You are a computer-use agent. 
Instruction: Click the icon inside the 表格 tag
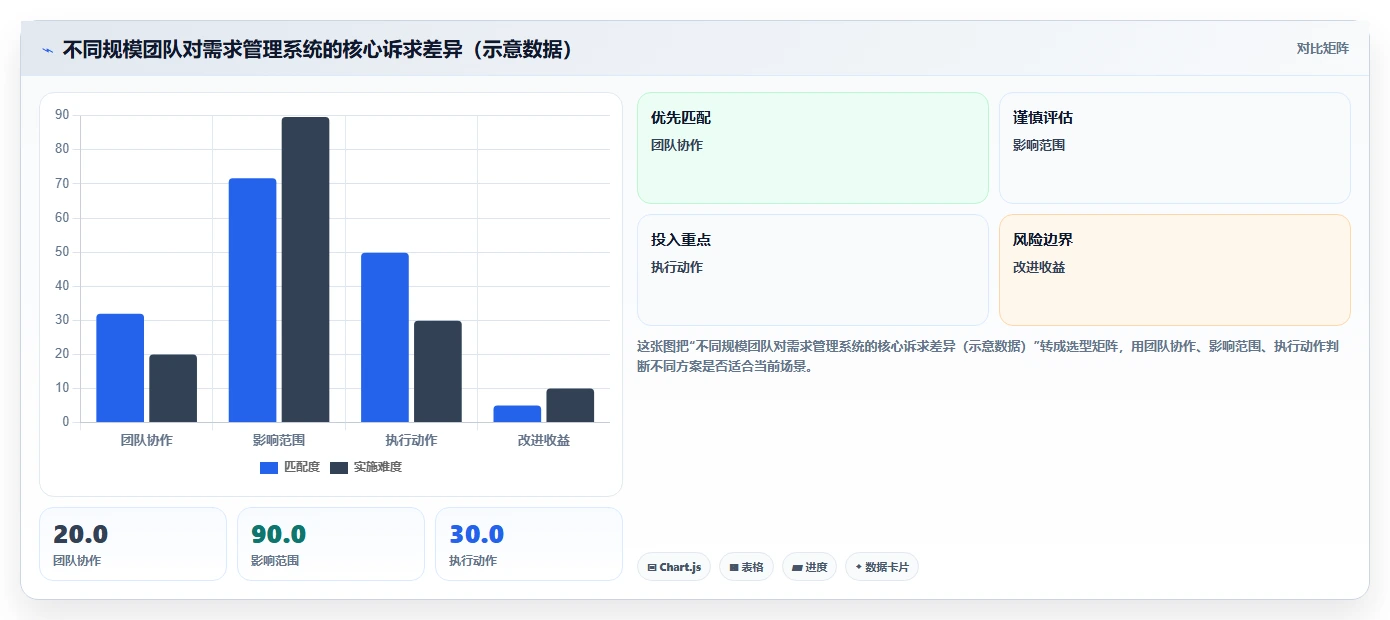[x=734, y=568]
